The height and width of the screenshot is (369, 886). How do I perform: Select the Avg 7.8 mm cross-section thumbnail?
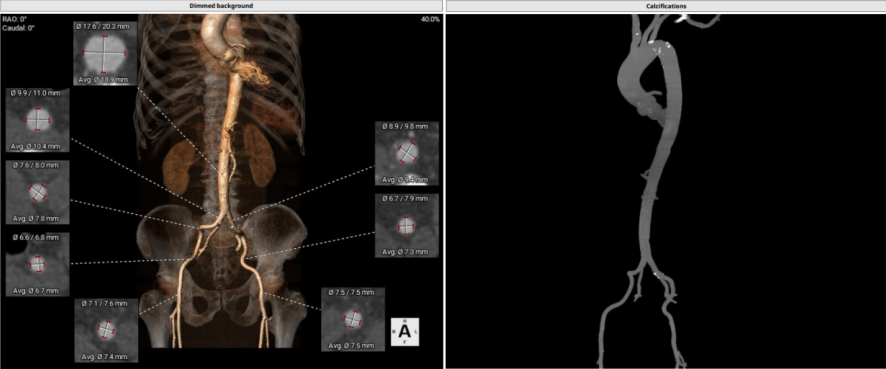pyautogui.click(x=37, y=192)
